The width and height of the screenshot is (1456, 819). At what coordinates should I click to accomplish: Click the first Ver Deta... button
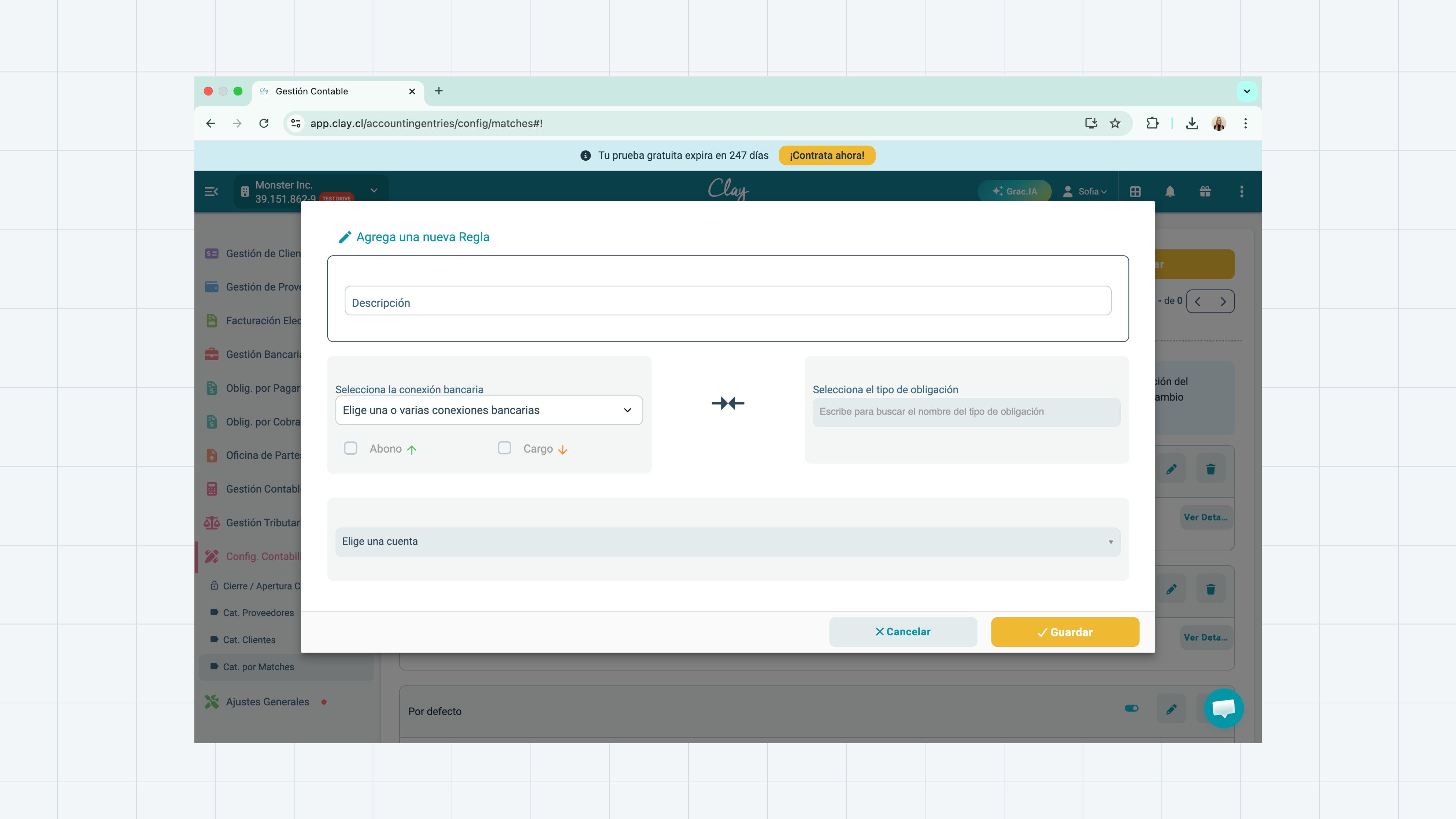(x=1206, y=517)
